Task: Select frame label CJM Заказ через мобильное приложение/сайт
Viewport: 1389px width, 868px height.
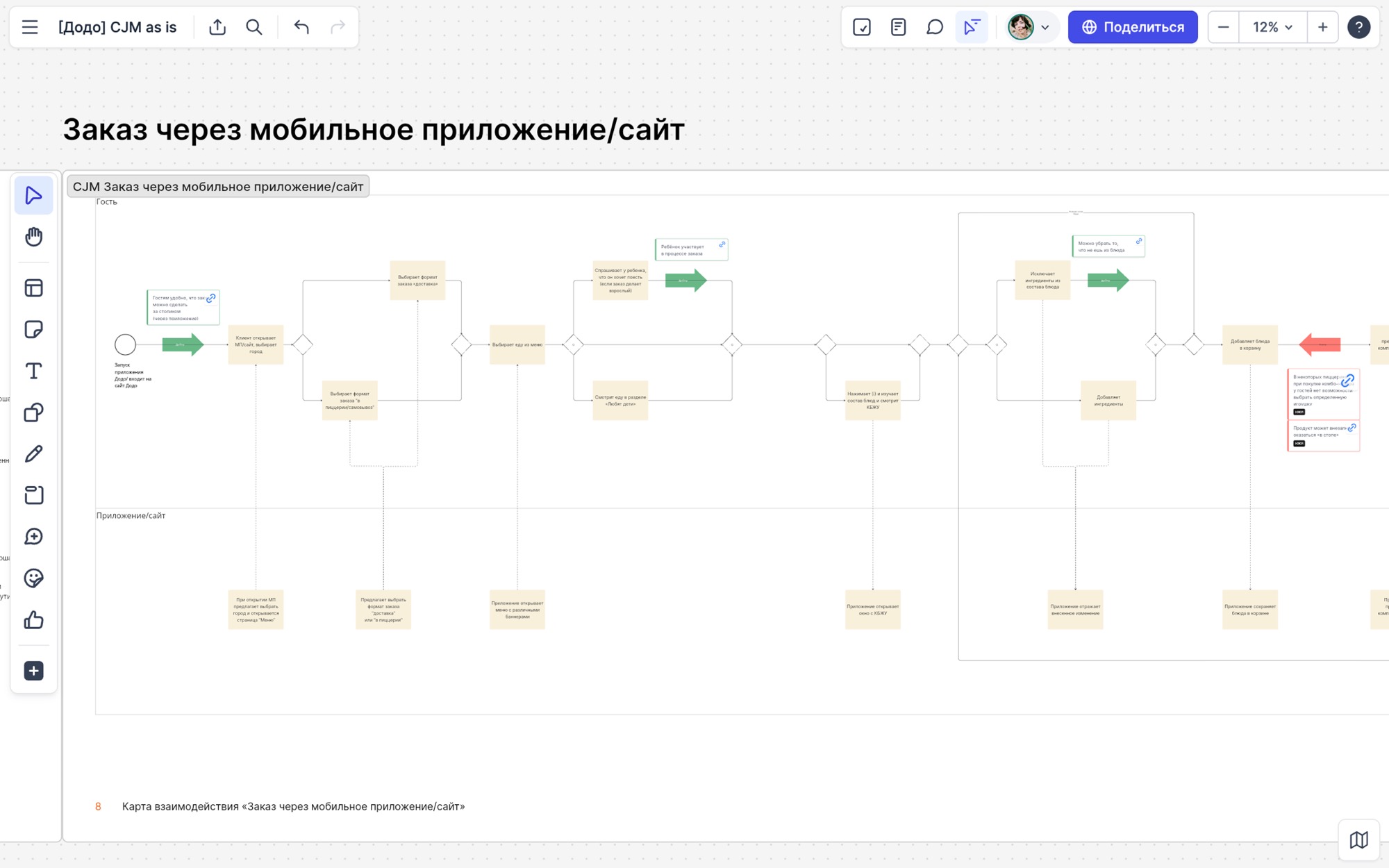Action: tap(218, 187)
